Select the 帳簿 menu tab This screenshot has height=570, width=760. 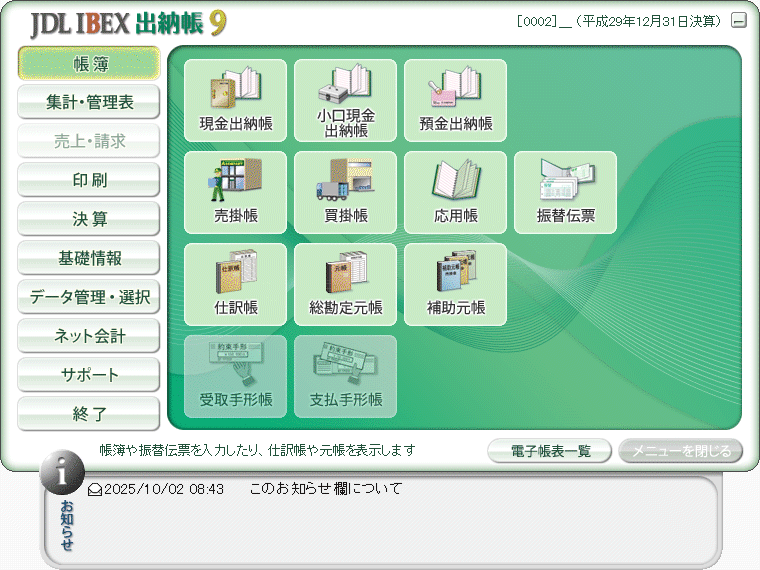coord(89,63)
